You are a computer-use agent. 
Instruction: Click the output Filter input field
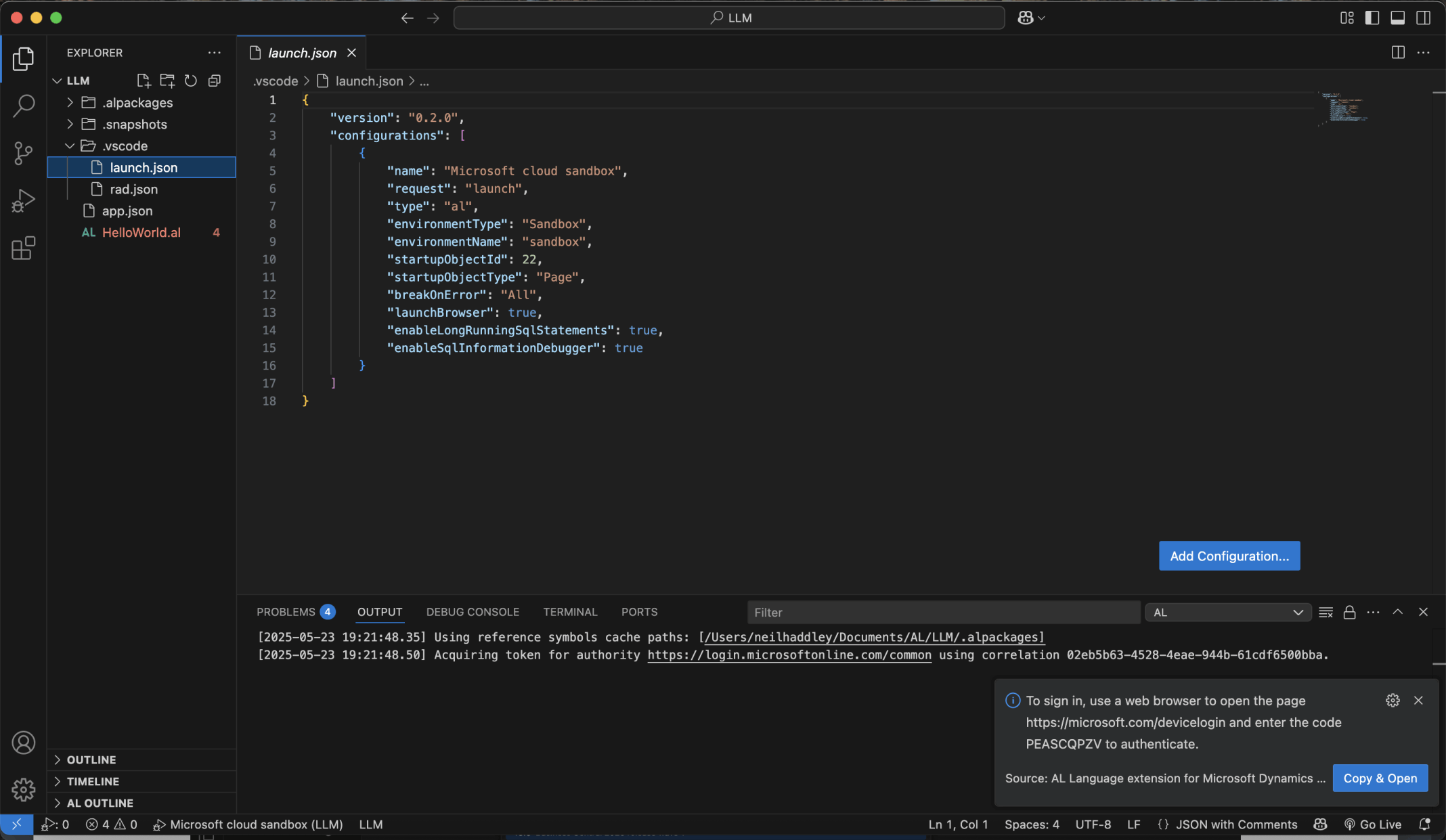[x=942, y=612]
